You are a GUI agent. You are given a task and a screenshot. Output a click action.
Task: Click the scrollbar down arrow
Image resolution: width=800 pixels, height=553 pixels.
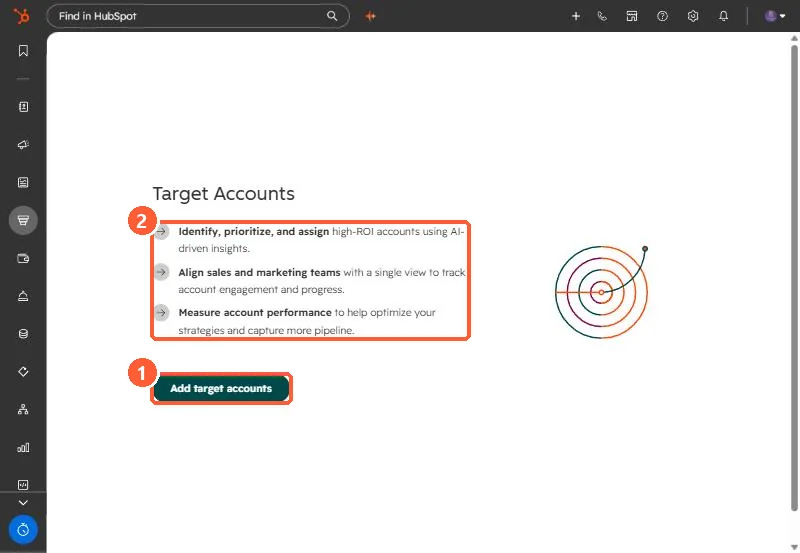click(794, 547)
